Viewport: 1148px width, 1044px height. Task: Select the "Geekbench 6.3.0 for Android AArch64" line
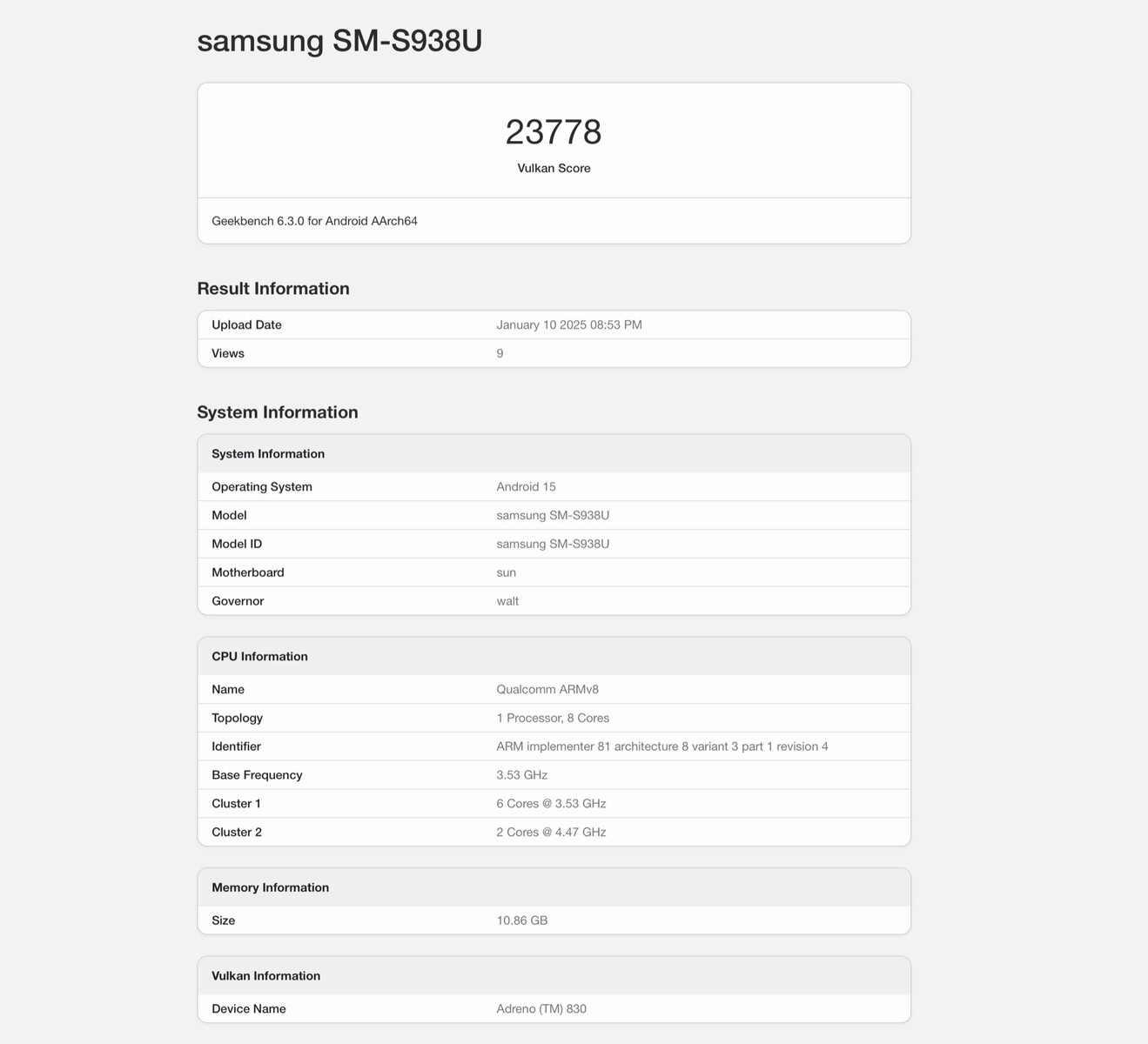pos(314,221)
